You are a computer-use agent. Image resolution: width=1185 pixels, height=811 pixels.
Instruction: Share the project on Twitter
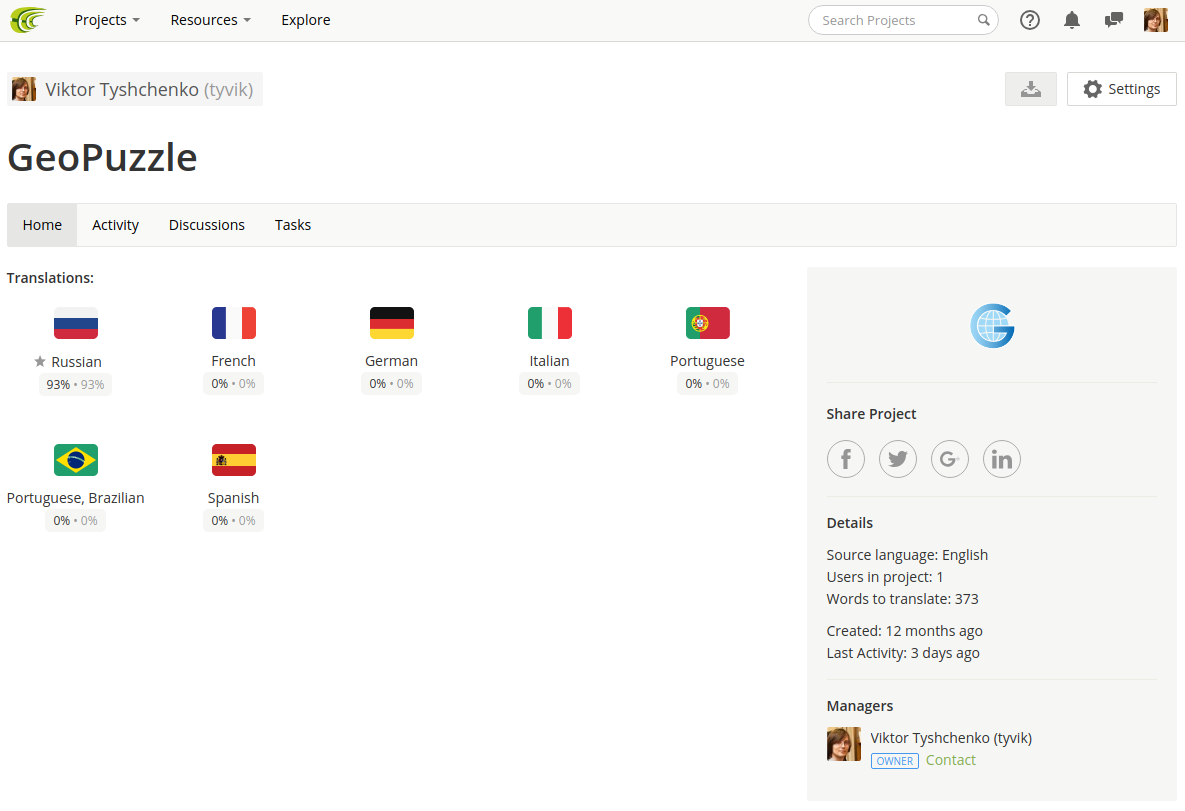click(898, 459)
